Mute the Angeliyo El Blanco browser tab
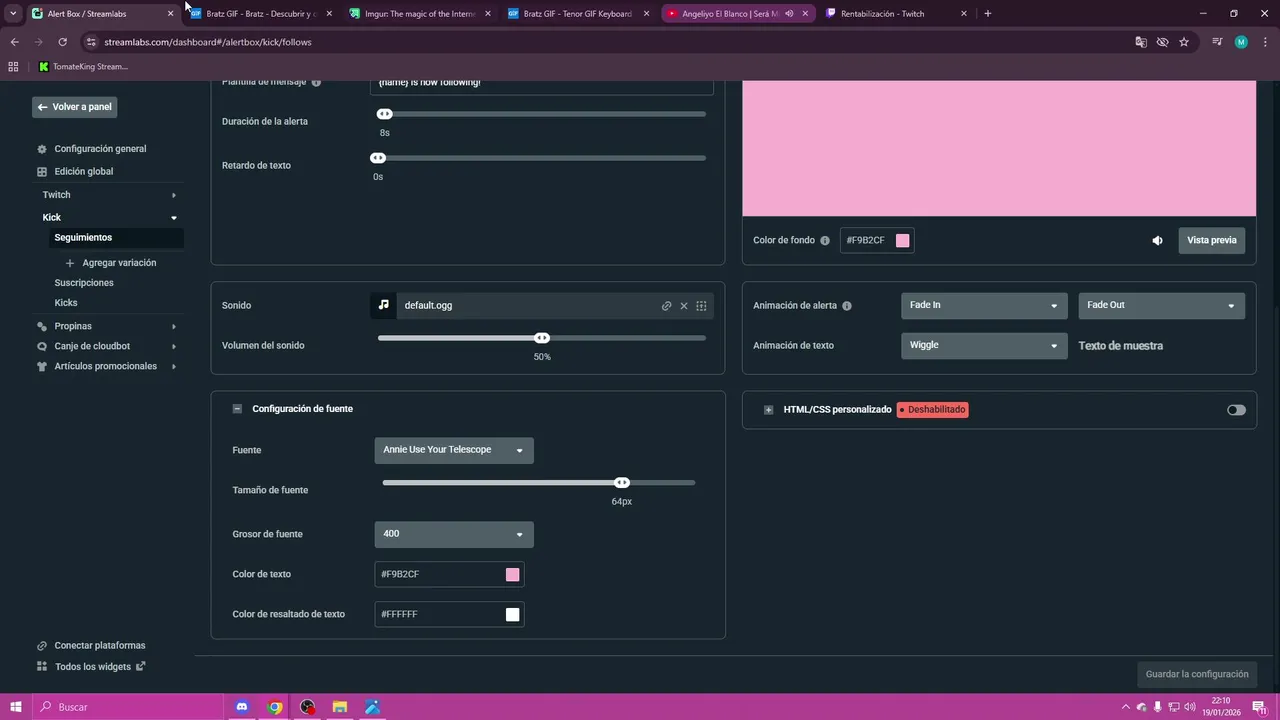This screenshot has width=1280, height=720. point(789,14)
